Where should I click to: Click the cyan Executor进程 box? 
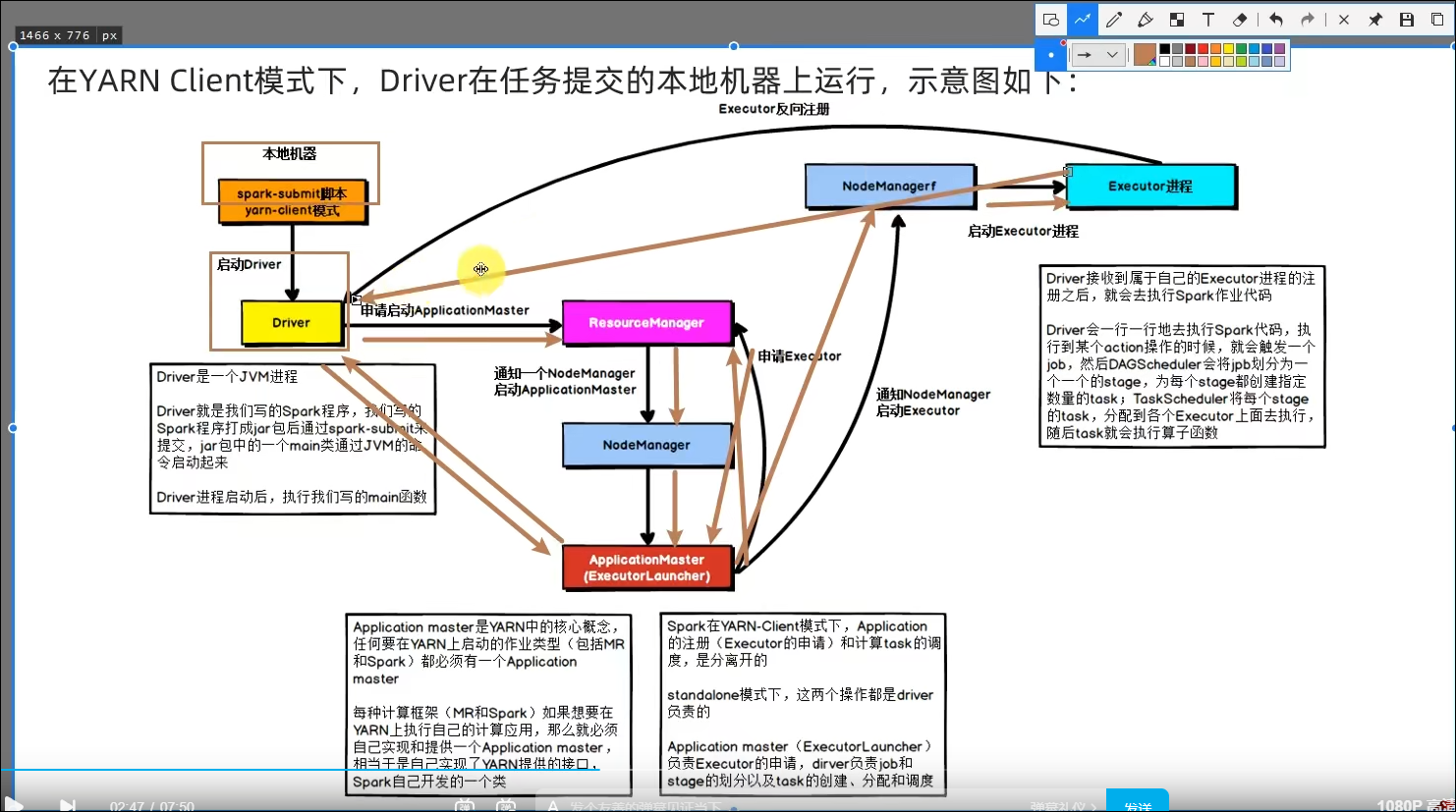pyautogui.click(x=1150, y=186)
